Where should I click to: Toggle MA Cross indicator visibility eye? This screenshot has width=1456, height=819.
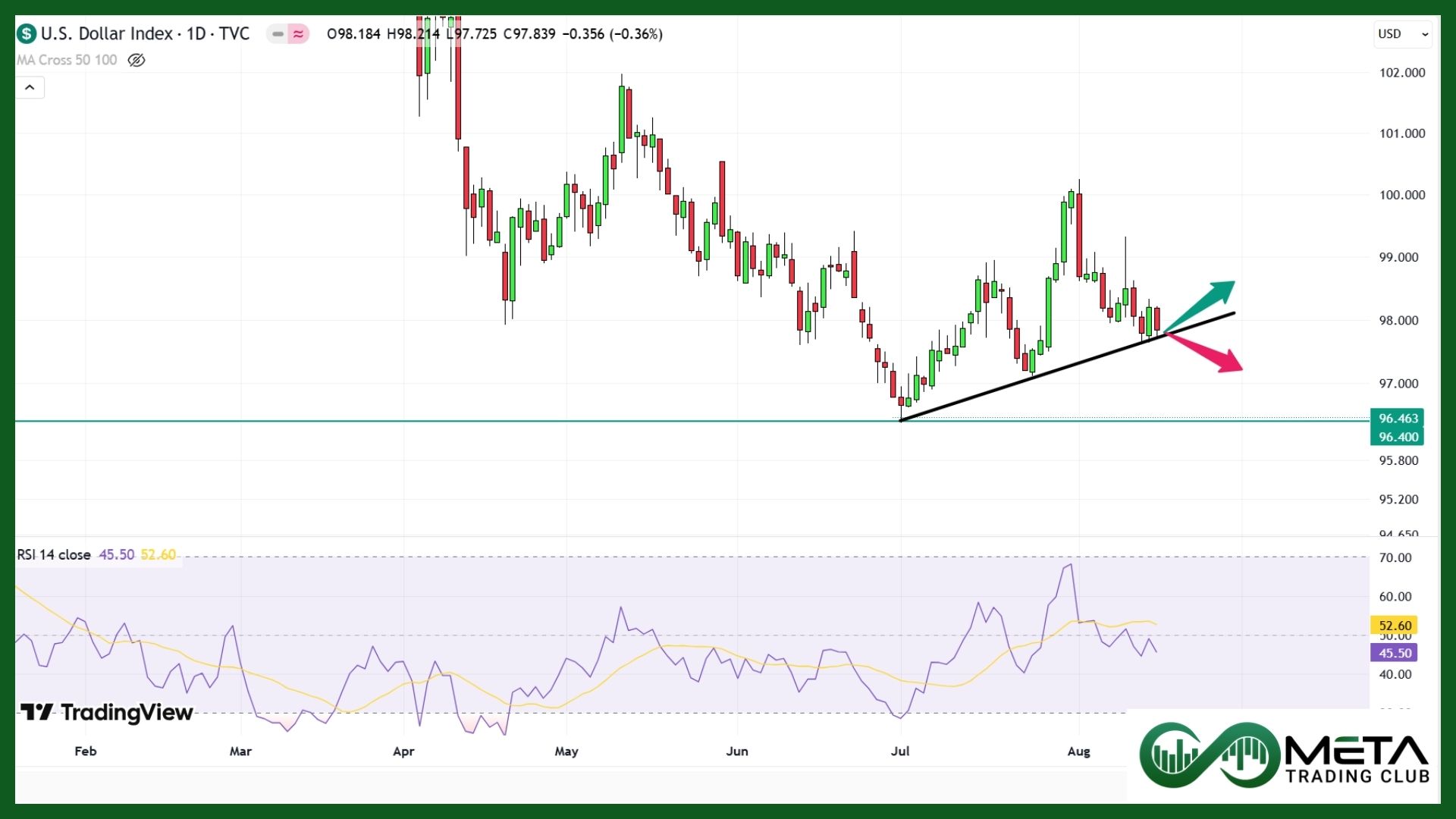(136, 60)
